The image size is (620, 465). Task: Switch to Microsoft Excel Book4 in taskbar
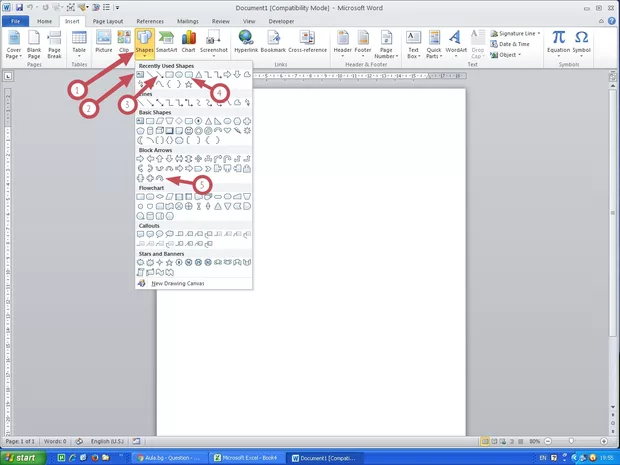(x=246, y=458)
